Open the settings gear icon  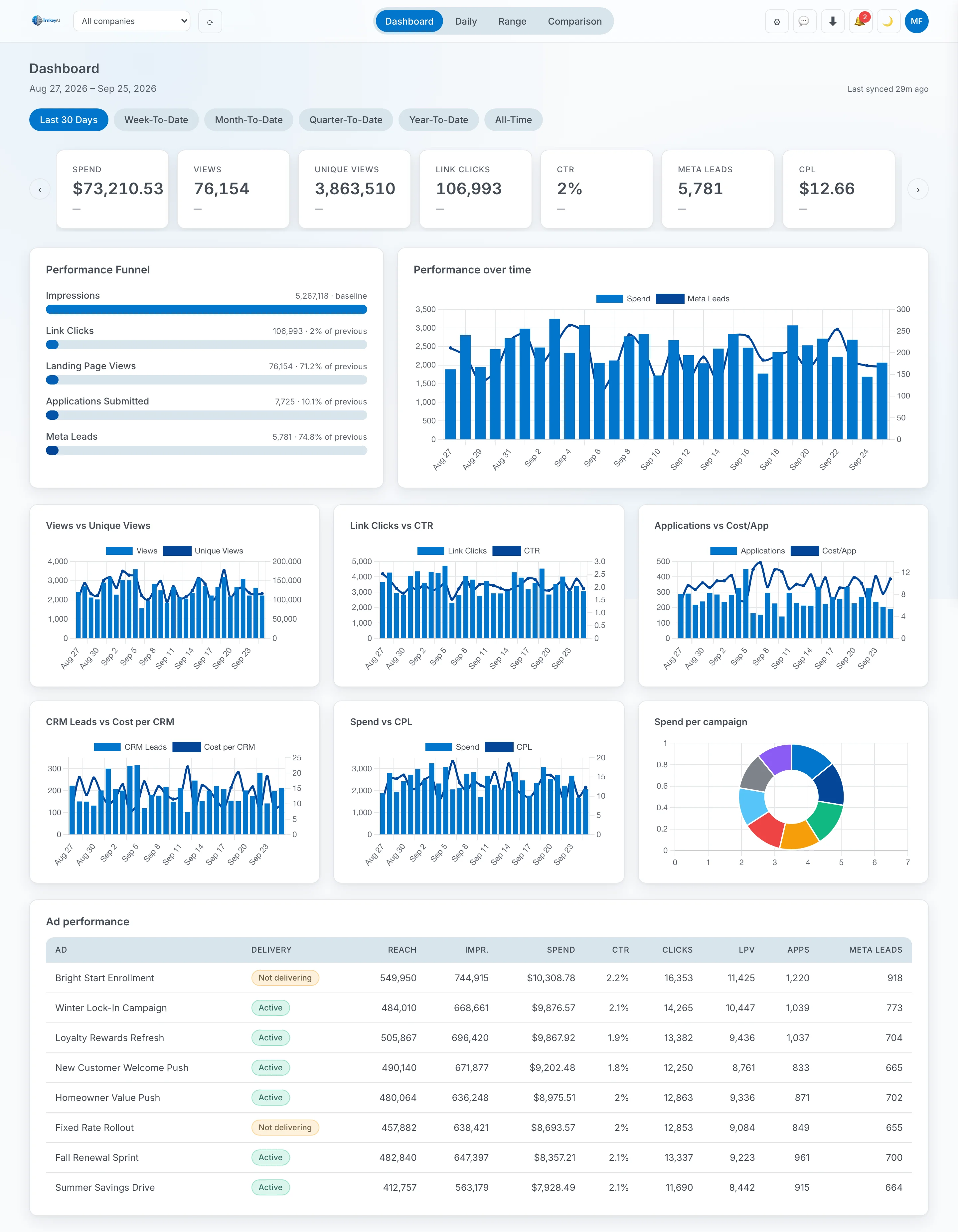[x=777, y=21]
